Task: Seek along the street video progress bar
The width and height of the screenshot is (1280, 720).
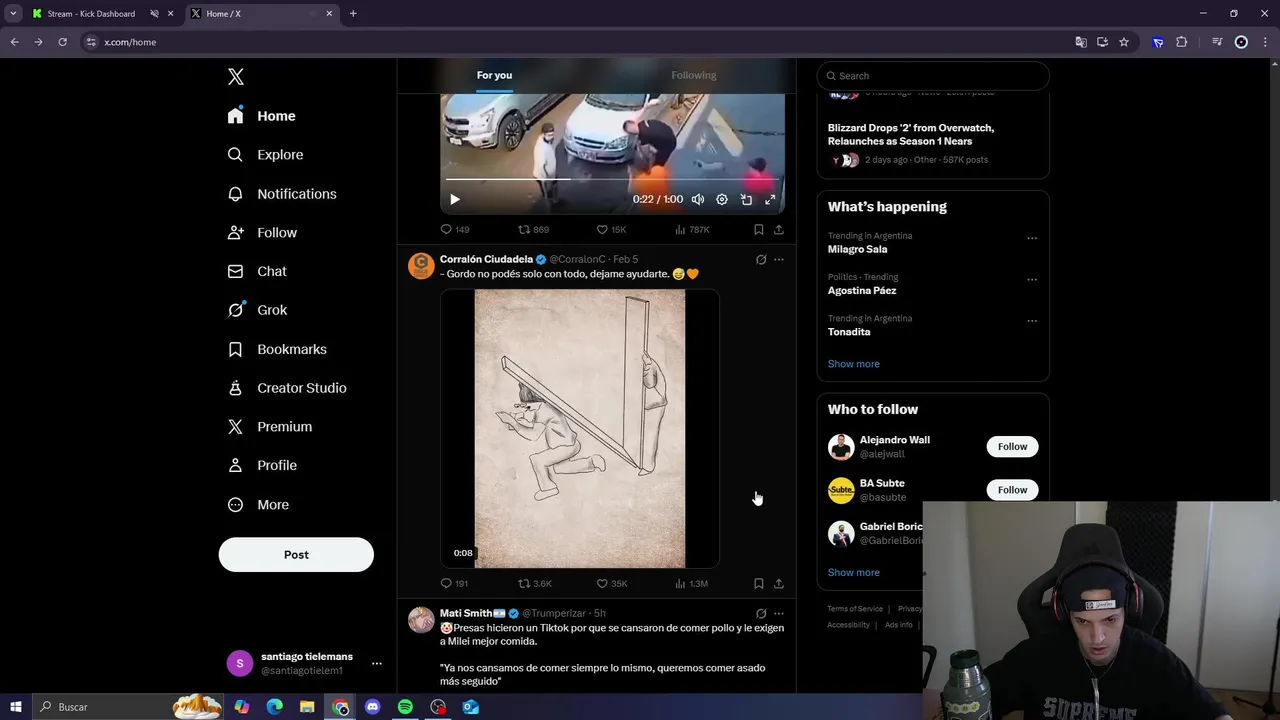Action: point(612,180)
